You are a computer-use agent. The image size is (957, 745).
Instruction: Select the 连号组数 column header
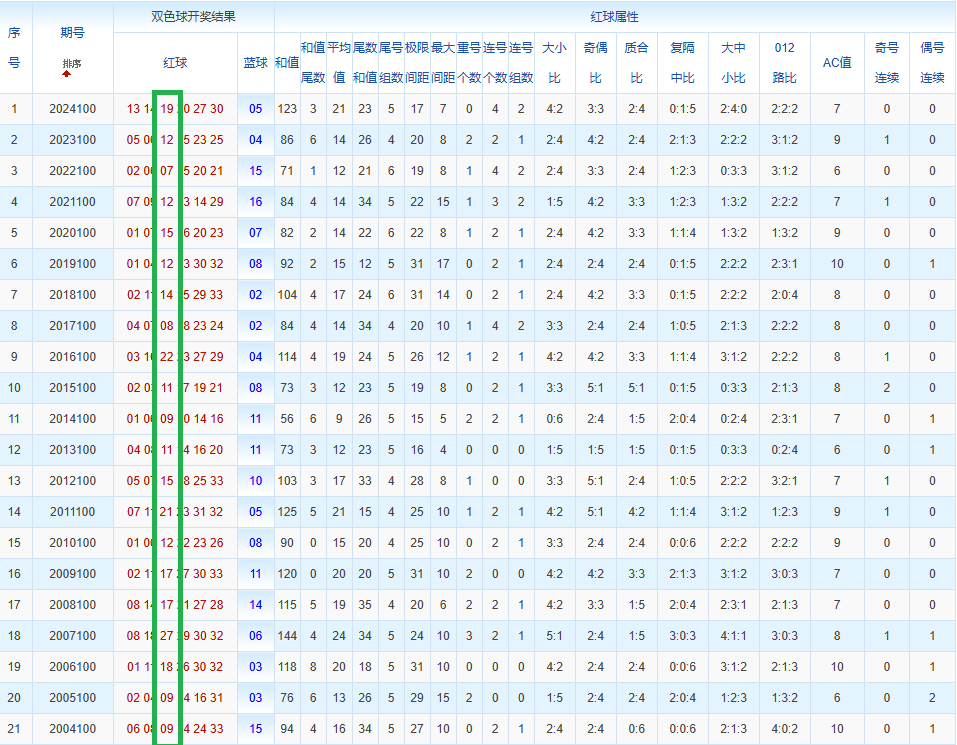coord(521,63)
